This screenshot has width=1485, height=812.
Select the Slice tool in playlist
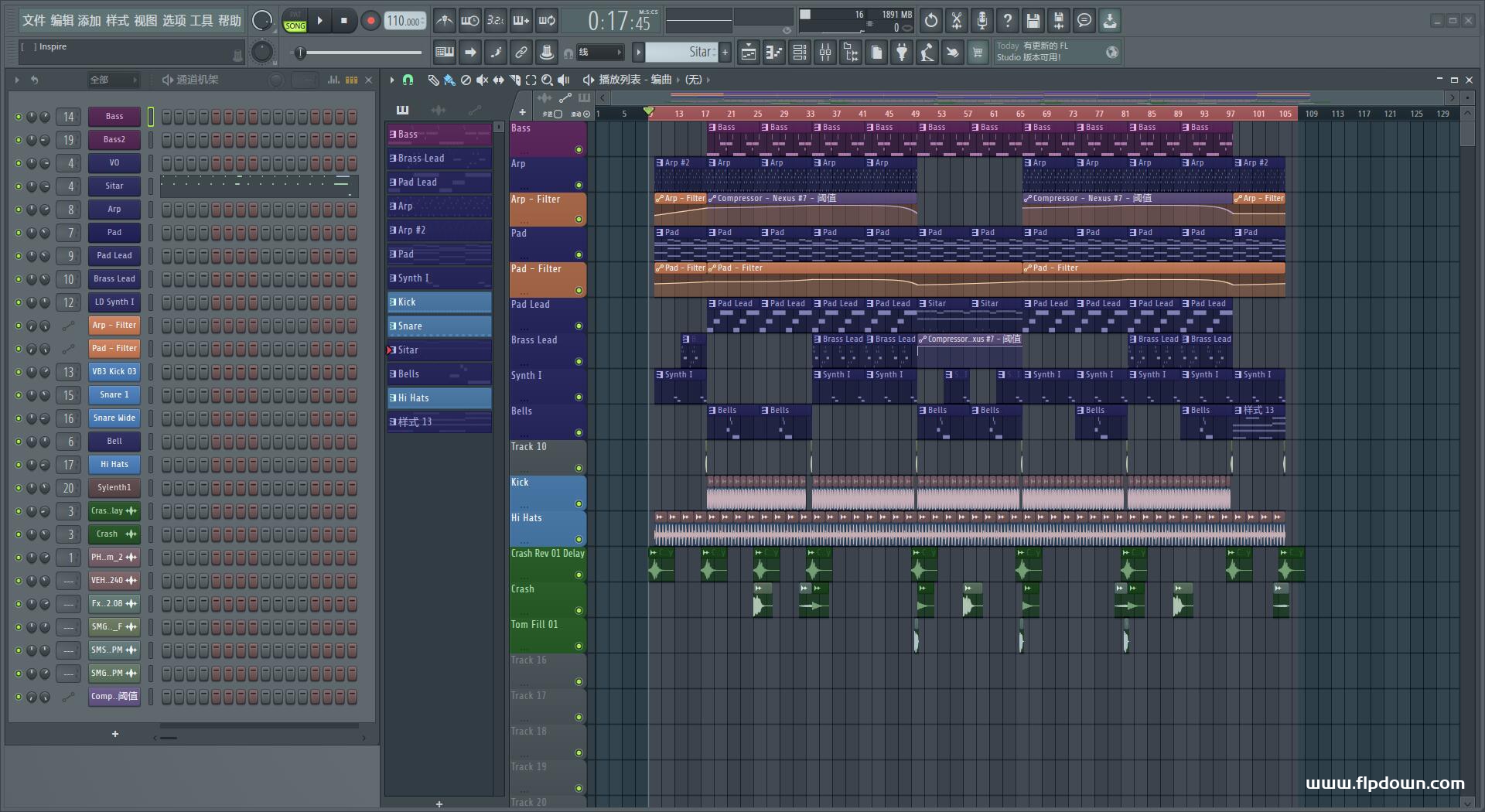point(514,80)
